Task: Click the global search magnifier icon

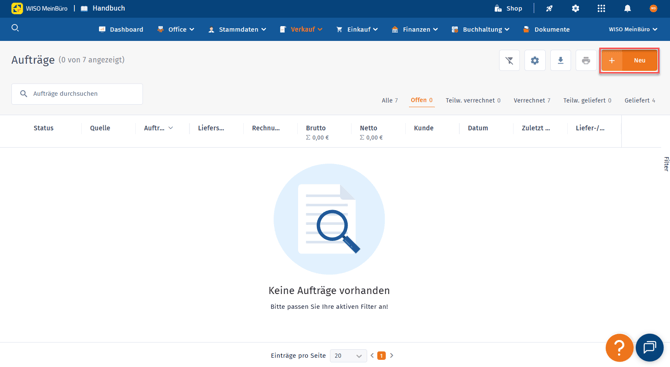Action: click(x=15, y=28)
